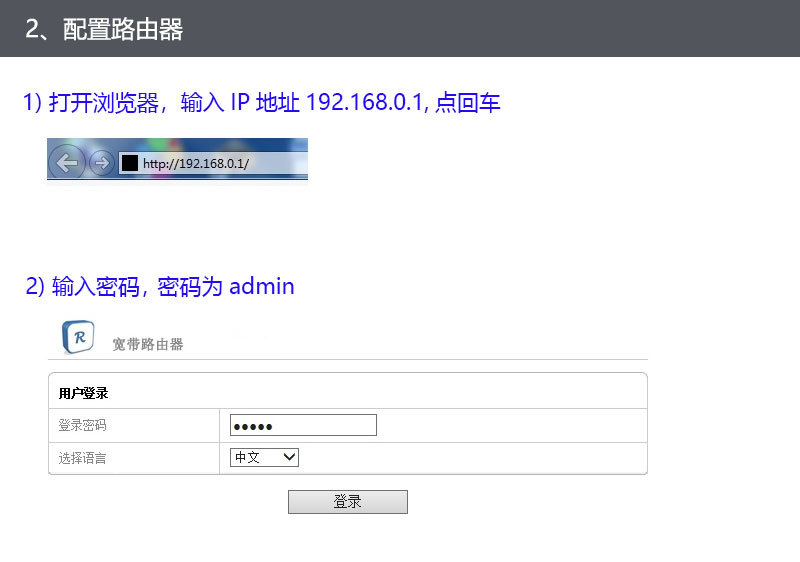Click the 选择语言 field label
The image size is (800, 562).
pyautogui.click(x=82, y=458)
